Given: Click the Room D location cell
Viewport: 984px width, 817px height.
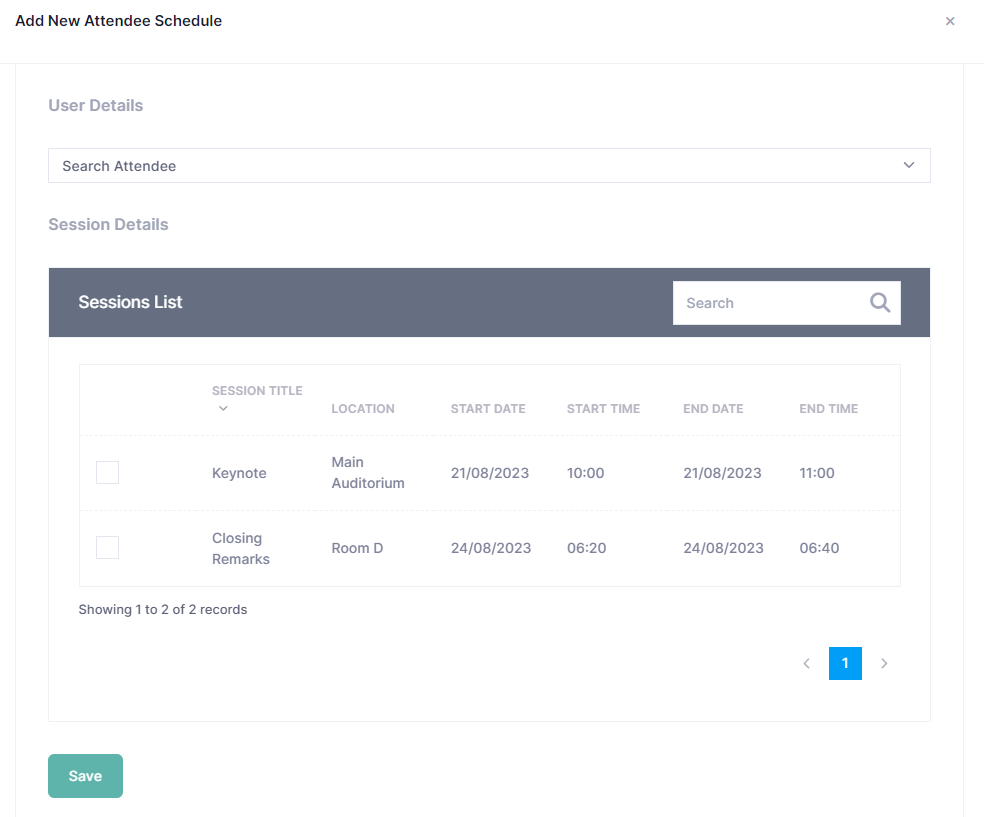Looking at the screenshot, I should [x=357, y=548].
